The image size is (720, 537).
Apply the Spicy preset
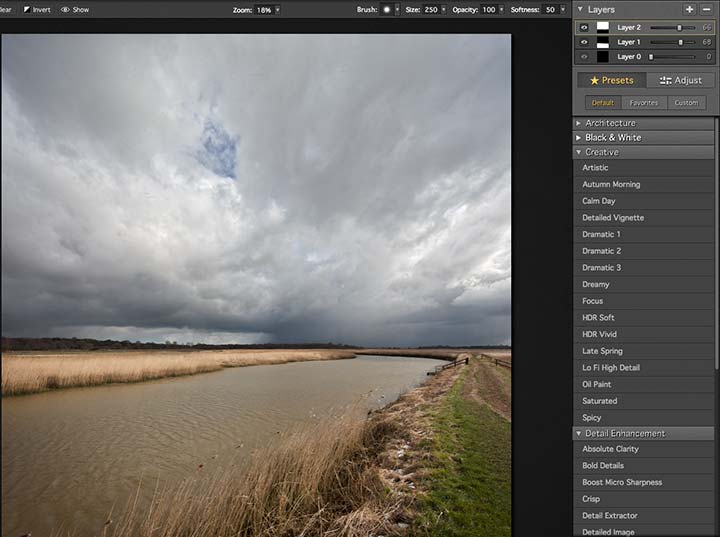pos(644,418)
